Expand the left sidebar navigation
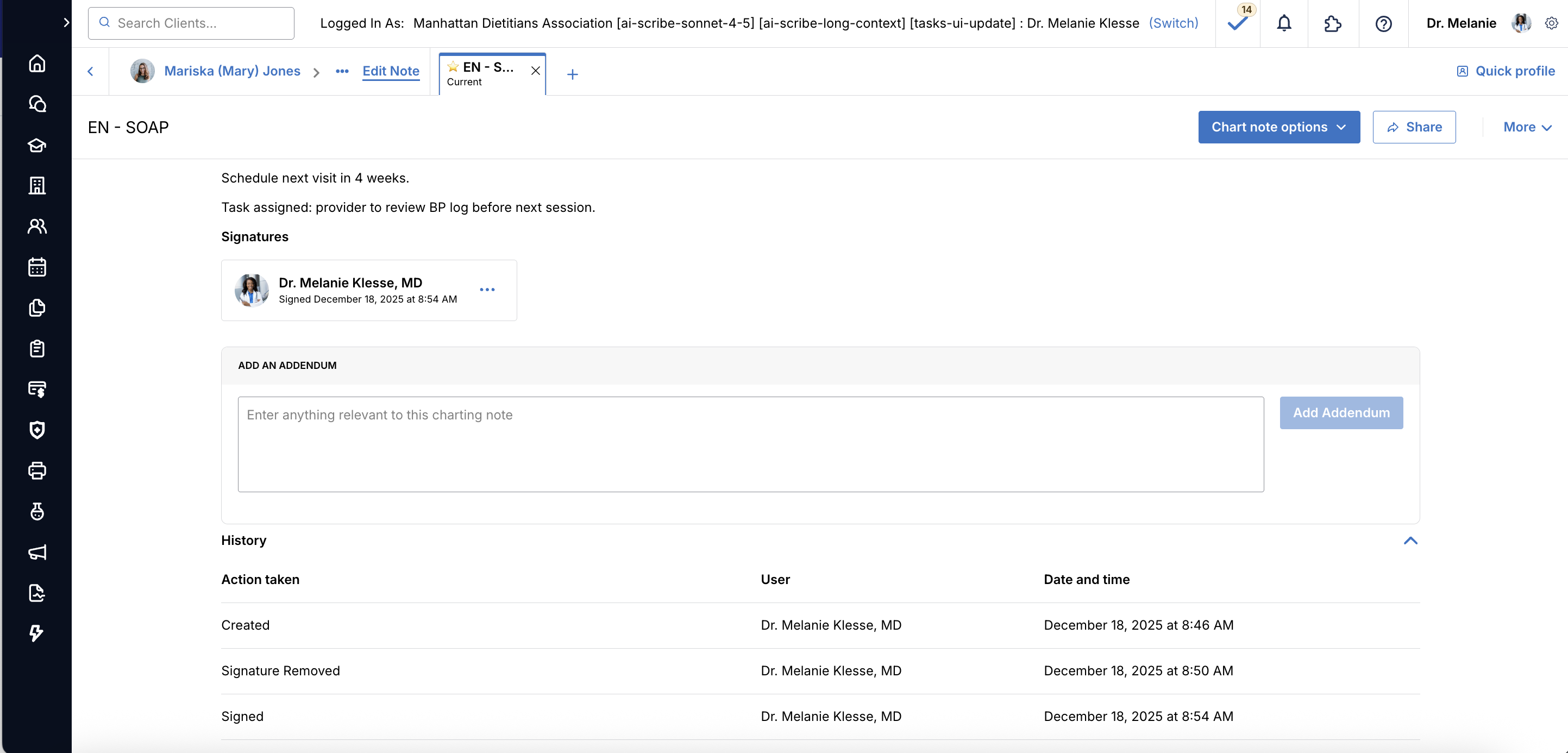The height and width of the screenshot is (753, 1568). (66, 22)
